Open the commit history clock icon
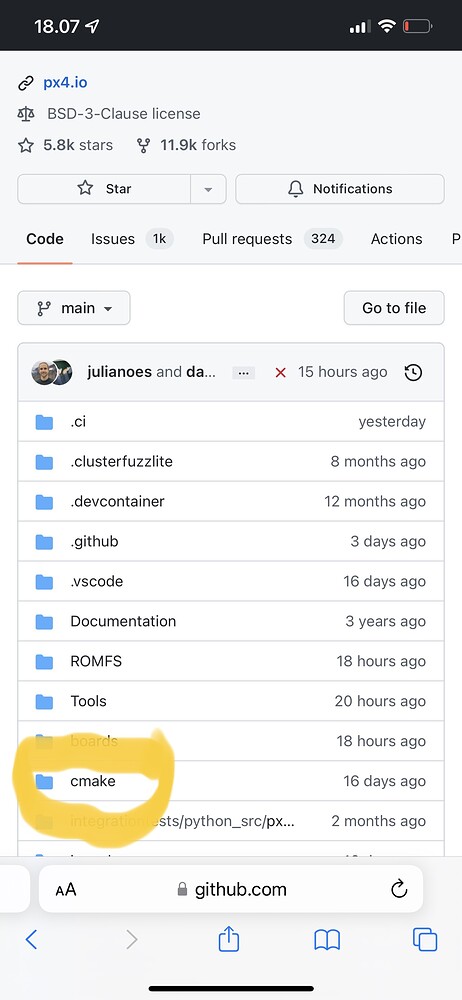Screen dimensions: 462x1000 (414, 372)
